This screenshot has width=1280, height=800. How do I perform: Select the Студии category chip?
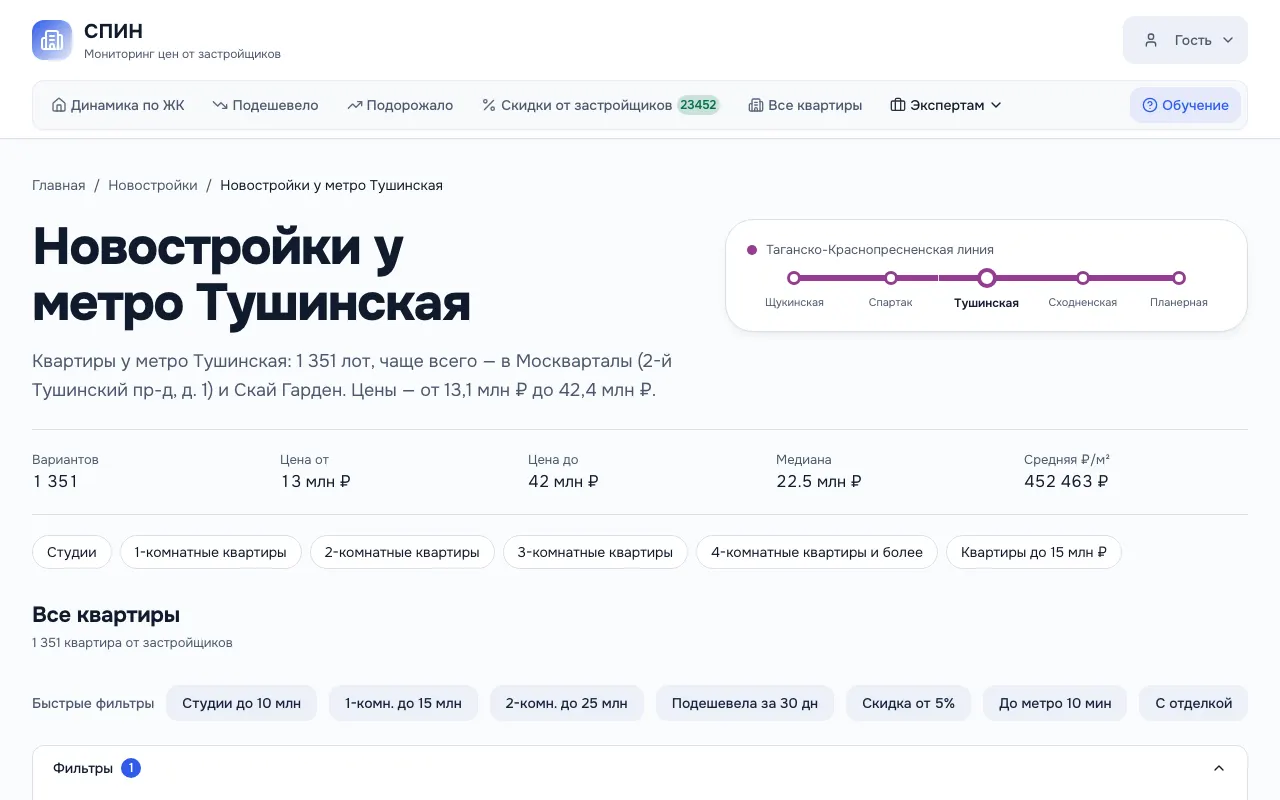pyautogui.click(x=72, y=552)
